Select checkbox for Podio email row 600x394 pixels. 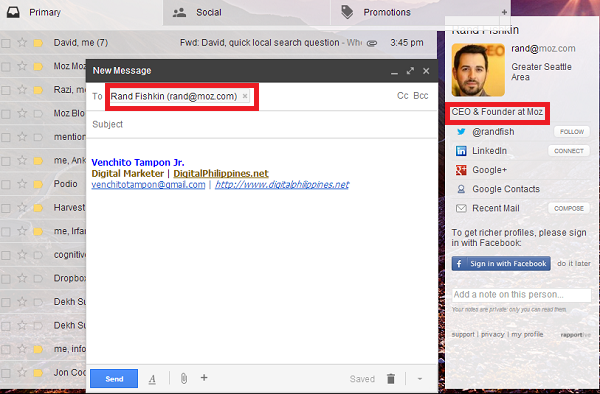6,184
